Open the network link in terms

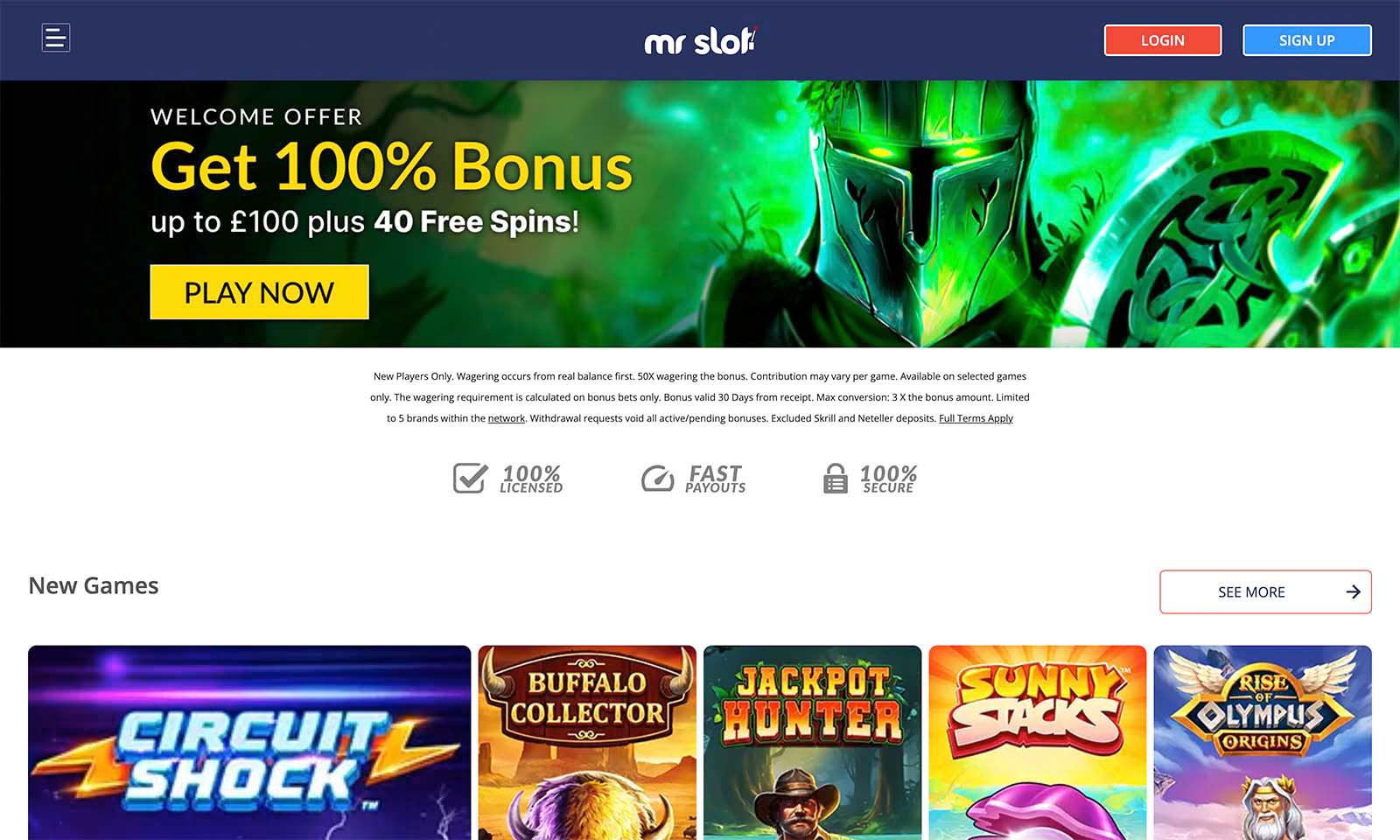(507, 418)
